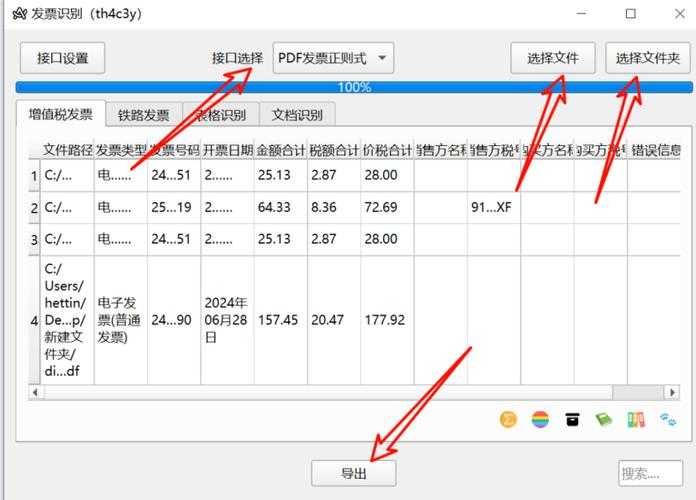Click the 选择文件 button
Image resolution: width=696 pixels, height=500 pixels.
553,58
